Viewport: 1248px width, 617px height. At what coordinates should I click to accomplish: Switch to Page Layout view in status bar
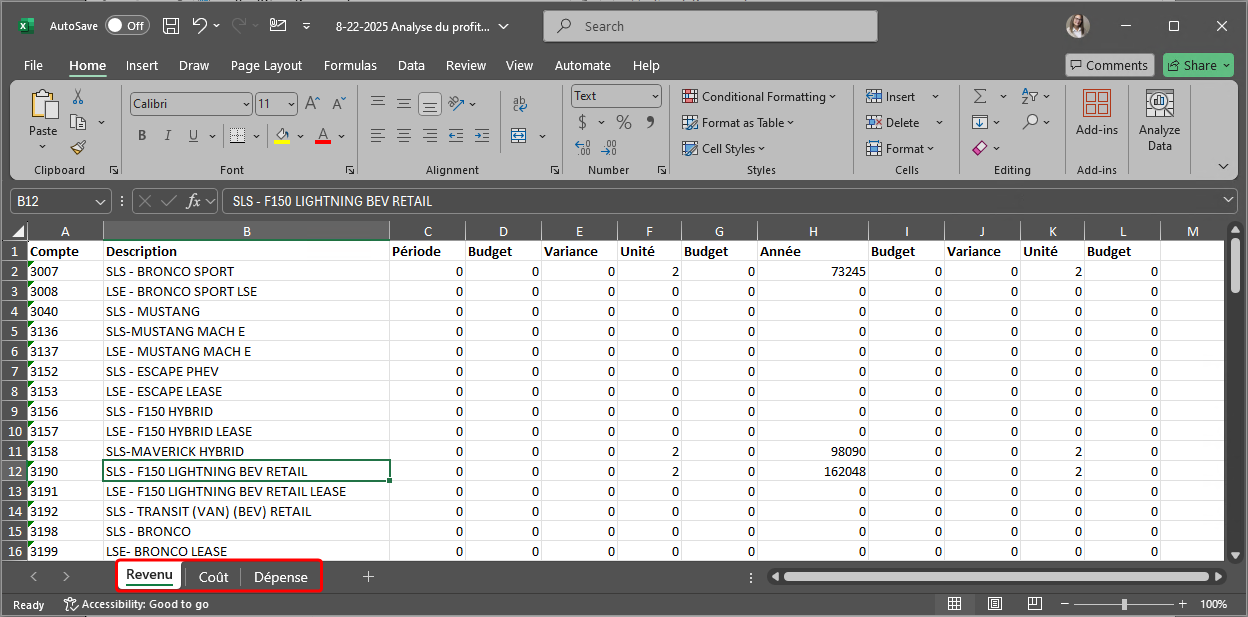pos(994,604)
